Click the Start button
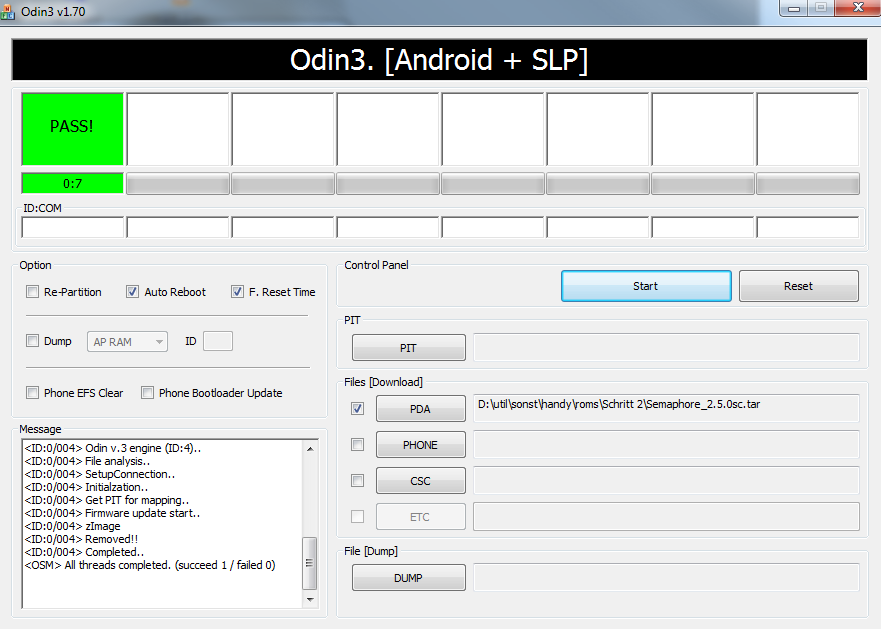Viewport: 881px width, 629px height. click(x=646, y=286)
